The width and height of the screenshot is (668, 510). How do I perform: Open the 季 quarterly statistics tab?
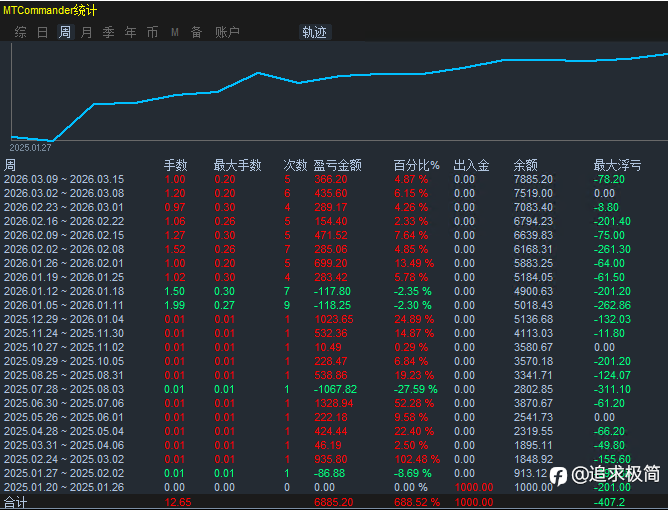click(109, 32)
